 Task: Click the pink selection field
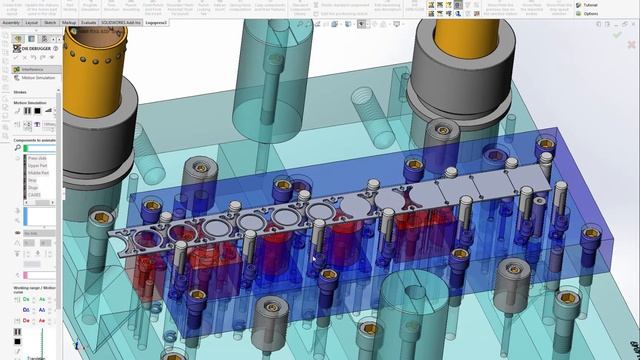(x=40, y=276)
